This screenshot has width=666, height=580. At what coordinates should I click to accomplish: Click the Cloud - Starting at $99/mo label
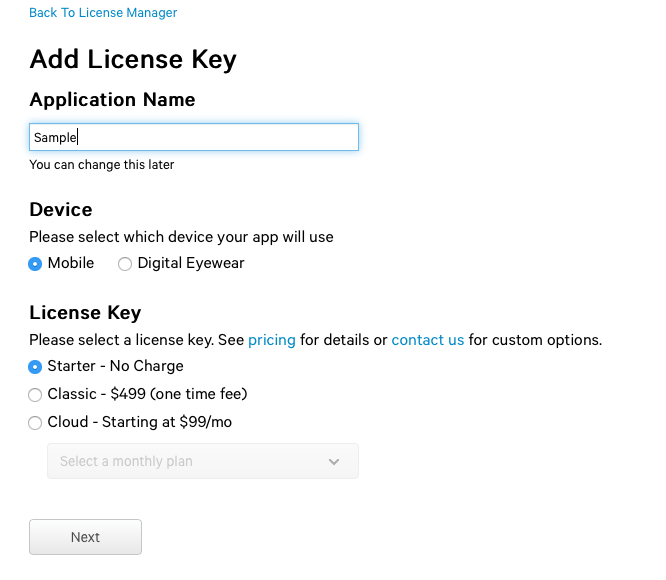[x=139, y=422]
